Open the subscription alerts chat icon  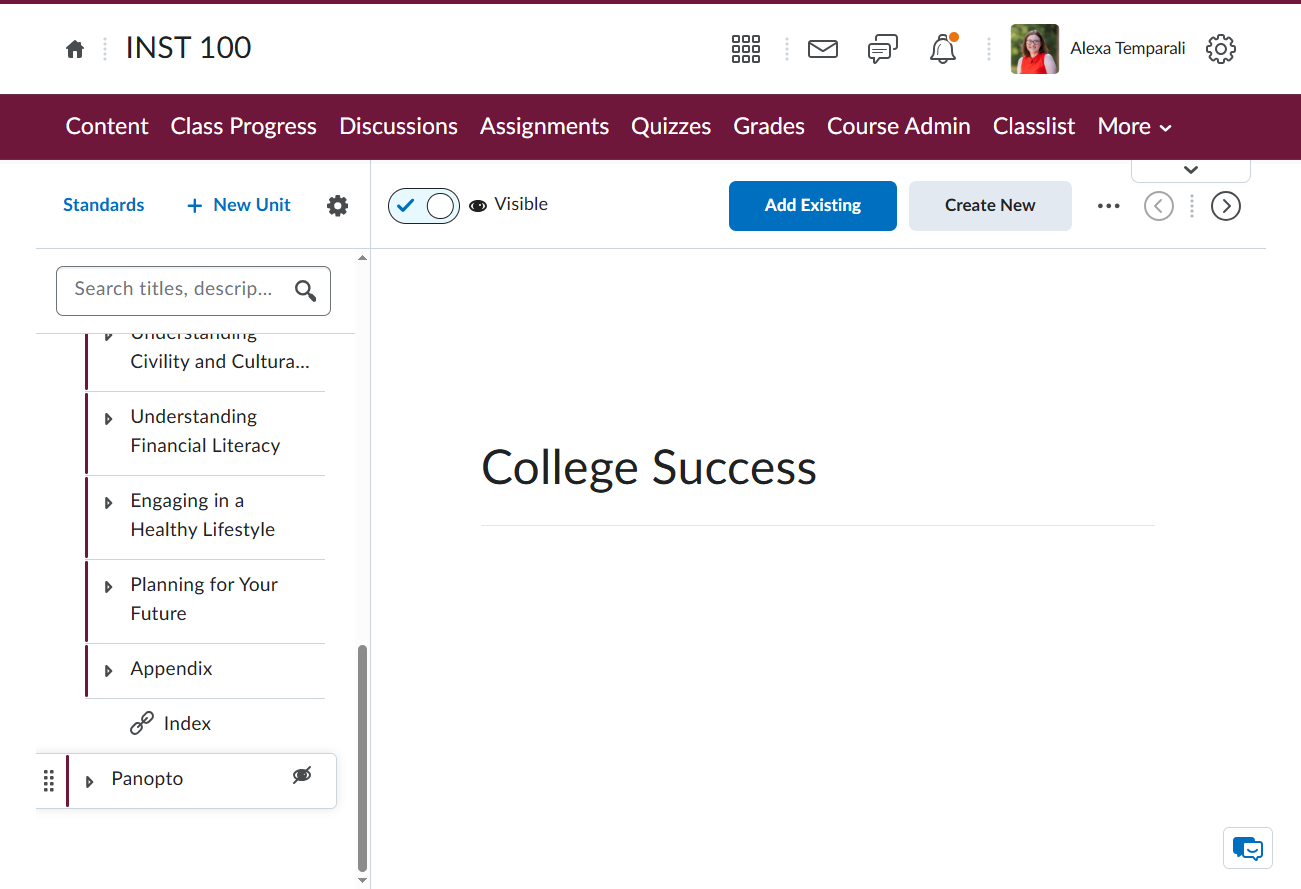(883, 49)
